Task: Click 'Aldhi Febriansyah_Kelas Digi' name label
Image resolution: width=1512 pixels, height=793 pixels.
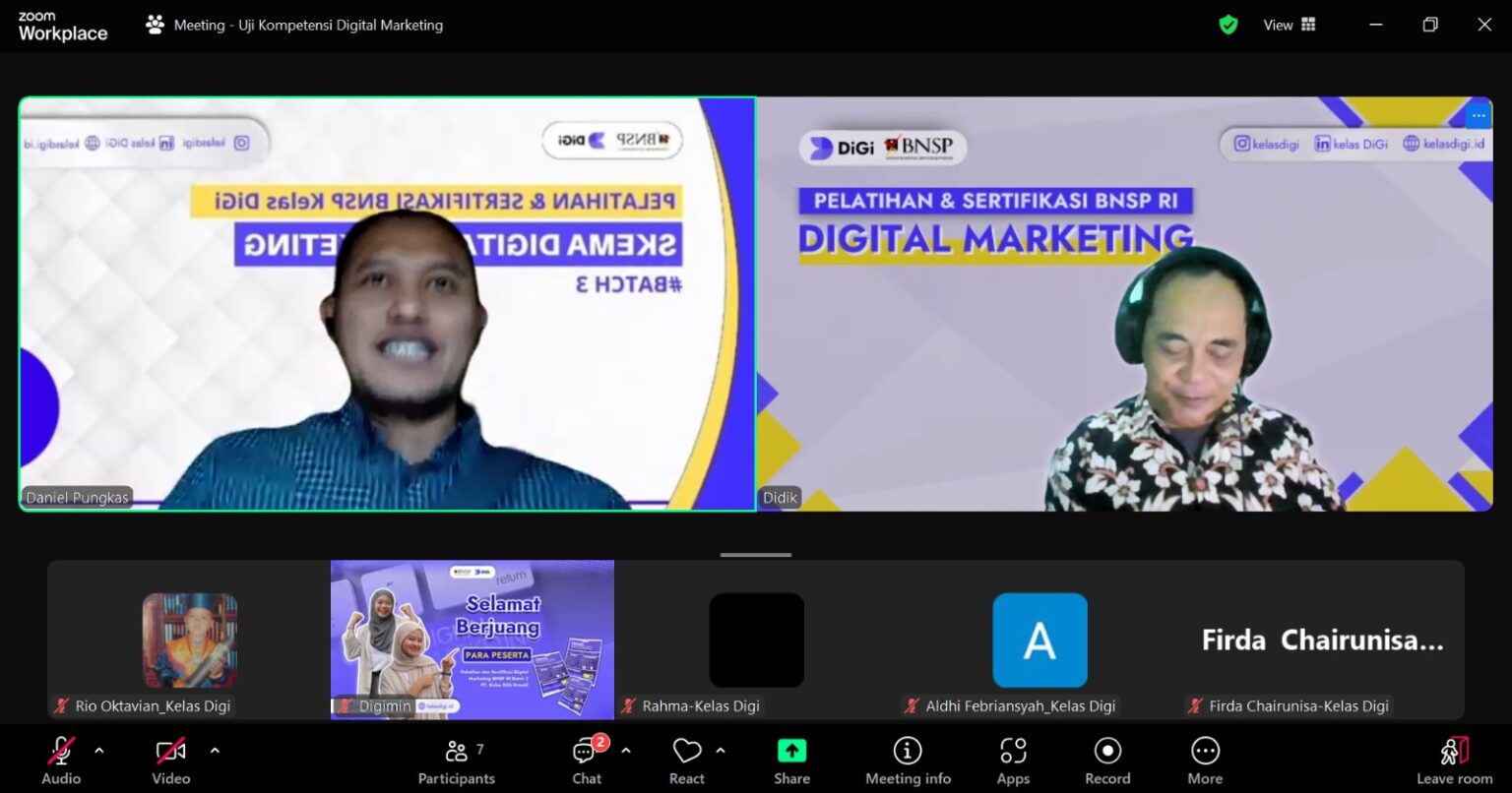Action: (x=1021, y=705)
